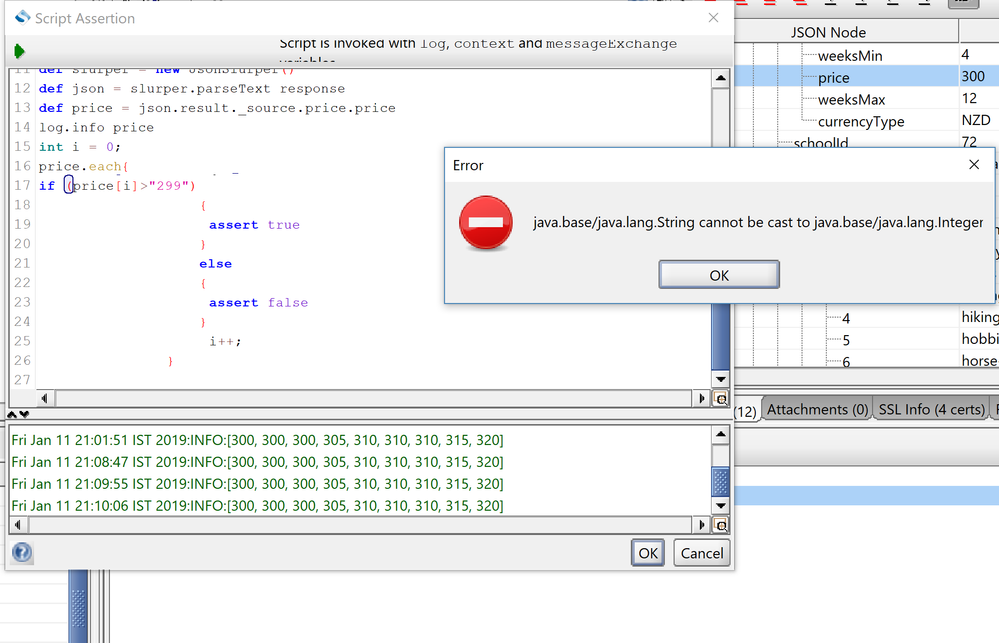Cancel the Script Assertion dialog
Image resolution: width=999 pixels, height=643 pixels.
click(701, 553)
